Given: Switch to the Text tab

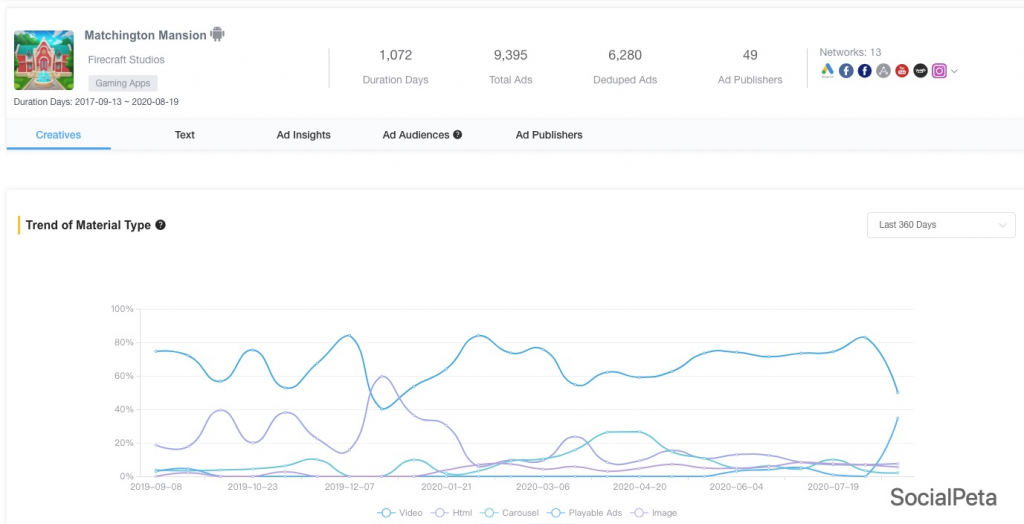Looking at the screenshot, I should click(x=185, y=135).
